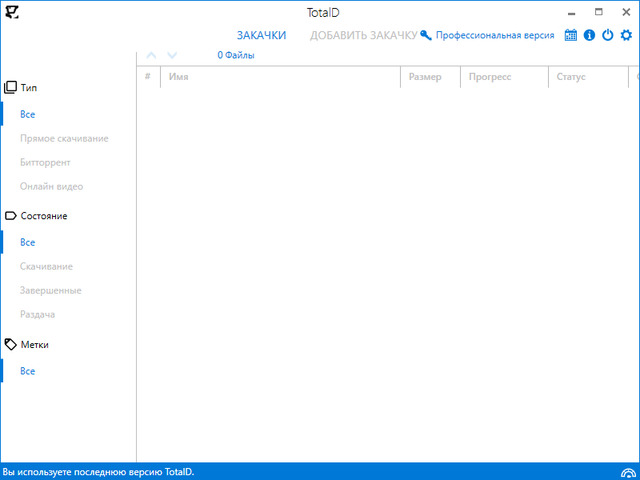Click the latest version status bar message

pyautogui.click(x=98, y=472)
